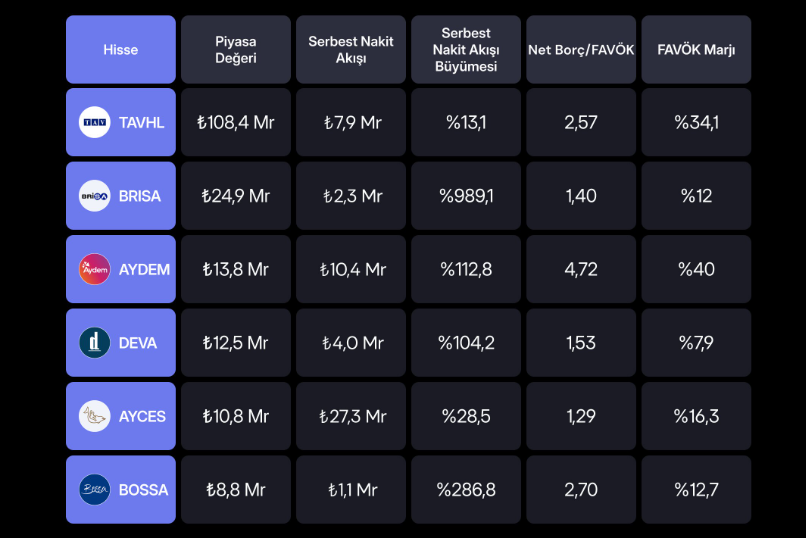The width and height of the screenshot is (806, 538).
Task: Click Serbest Nakit Akışı Büyümesi header
Action: (x=466, y=49)
